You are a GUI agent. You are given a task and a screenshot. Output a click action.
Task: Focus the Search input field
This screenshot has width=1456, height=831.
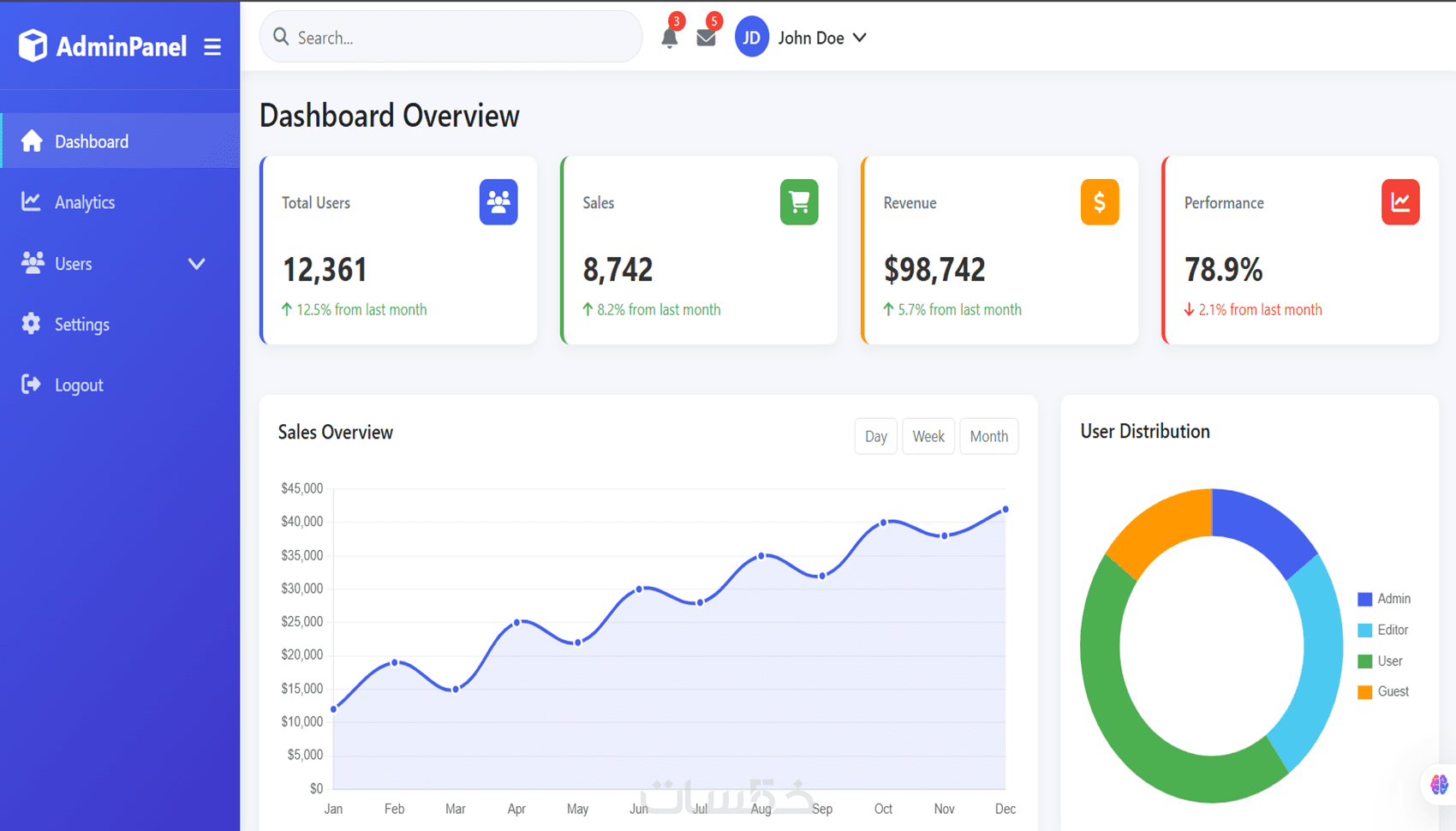[x=451, y=37]
